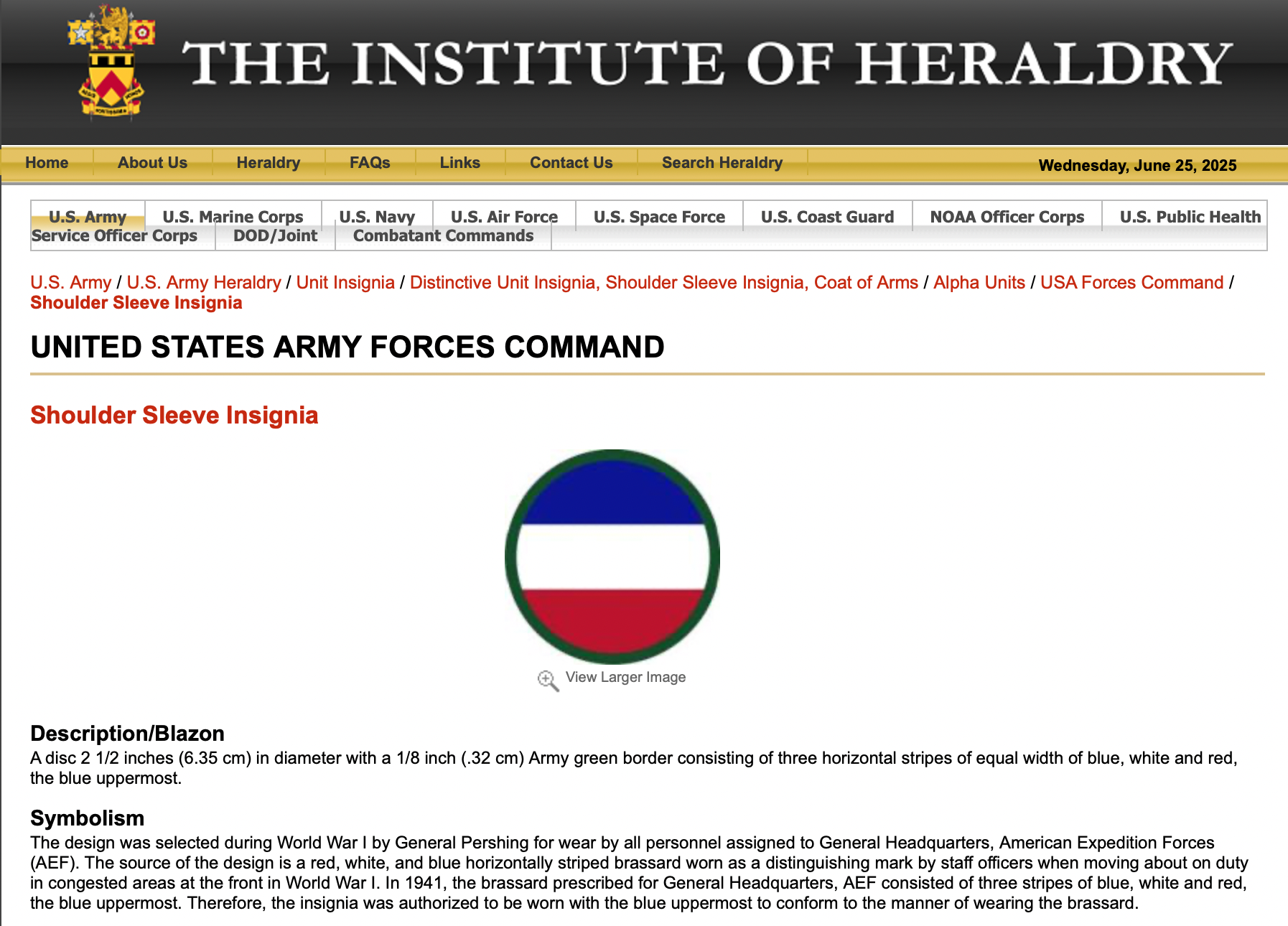Click the United States Army Forces Command heading
Screen dimensions: 1288x926
tap(347, 347)
